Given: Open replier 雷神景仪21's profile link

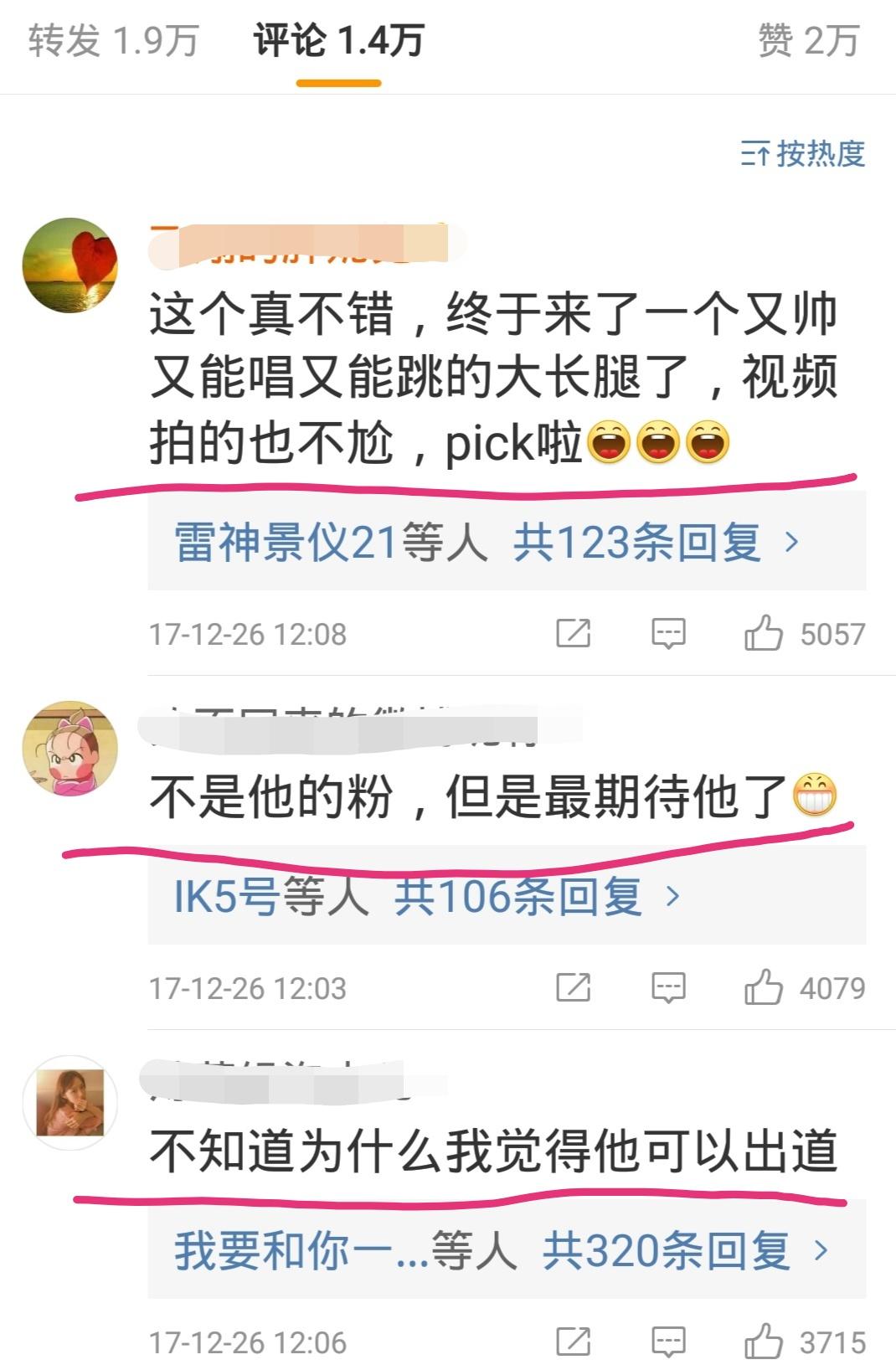Looking at the screenshot, I should click(286, 542).
